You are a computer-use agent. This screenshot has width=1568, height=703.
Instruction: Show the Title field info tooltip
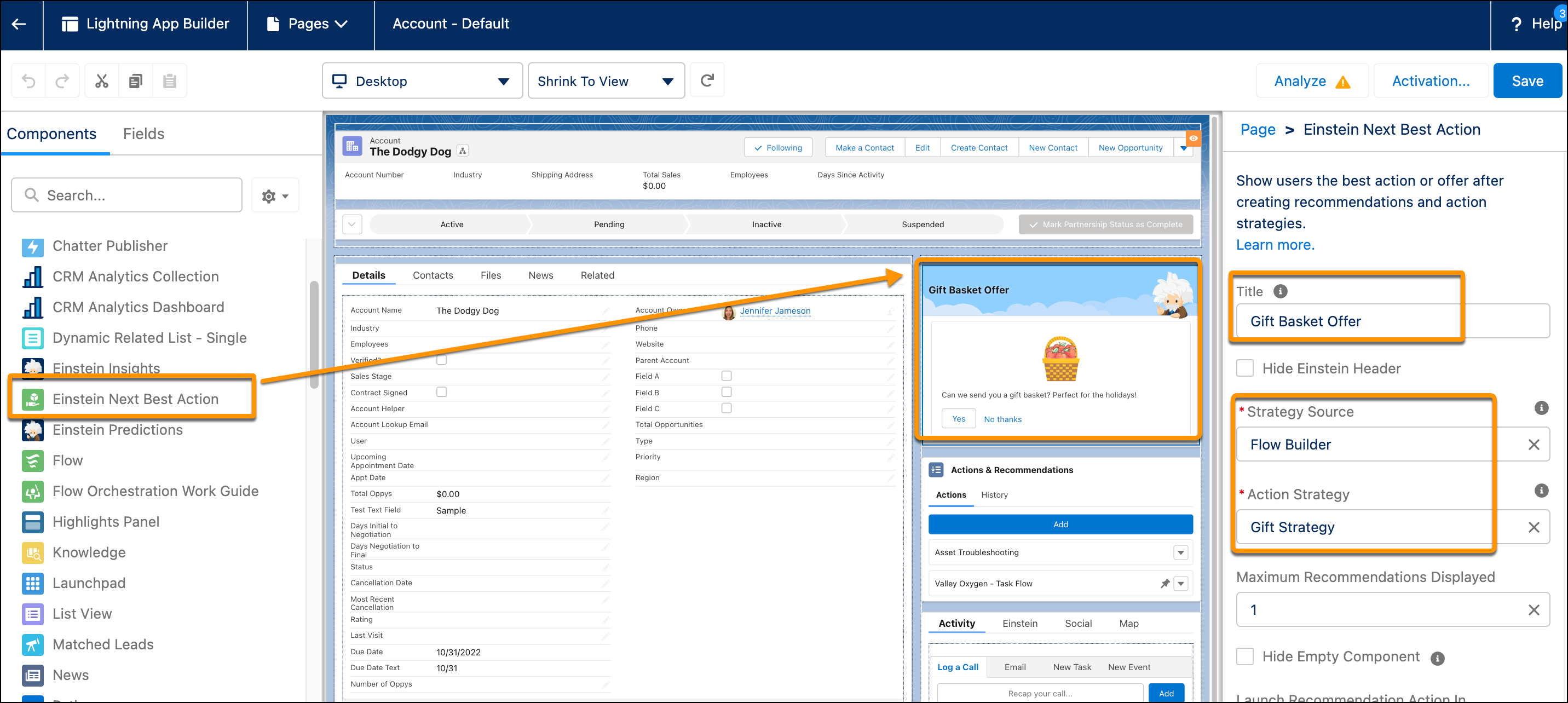click(x=1280, y=291)
